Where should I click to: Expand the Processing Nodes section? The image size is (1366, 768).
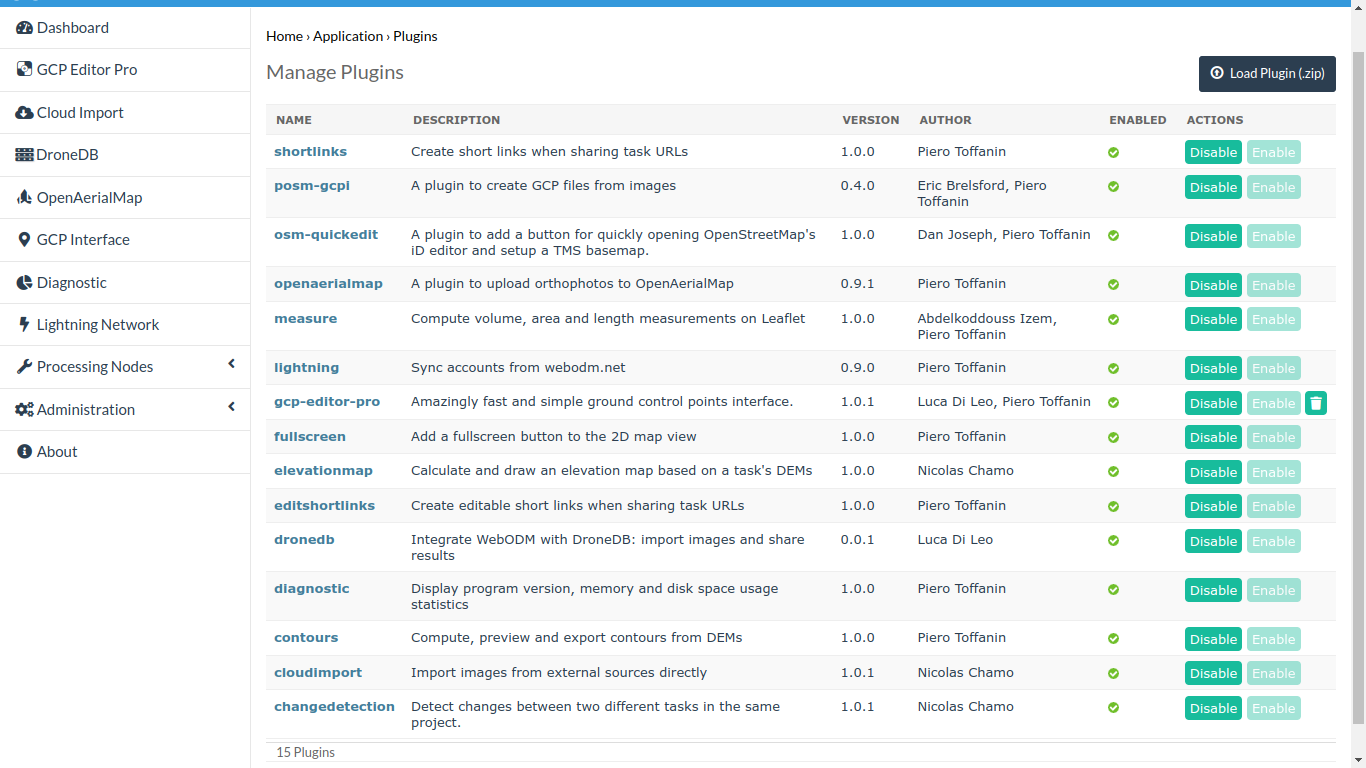(x=231, y=366)
